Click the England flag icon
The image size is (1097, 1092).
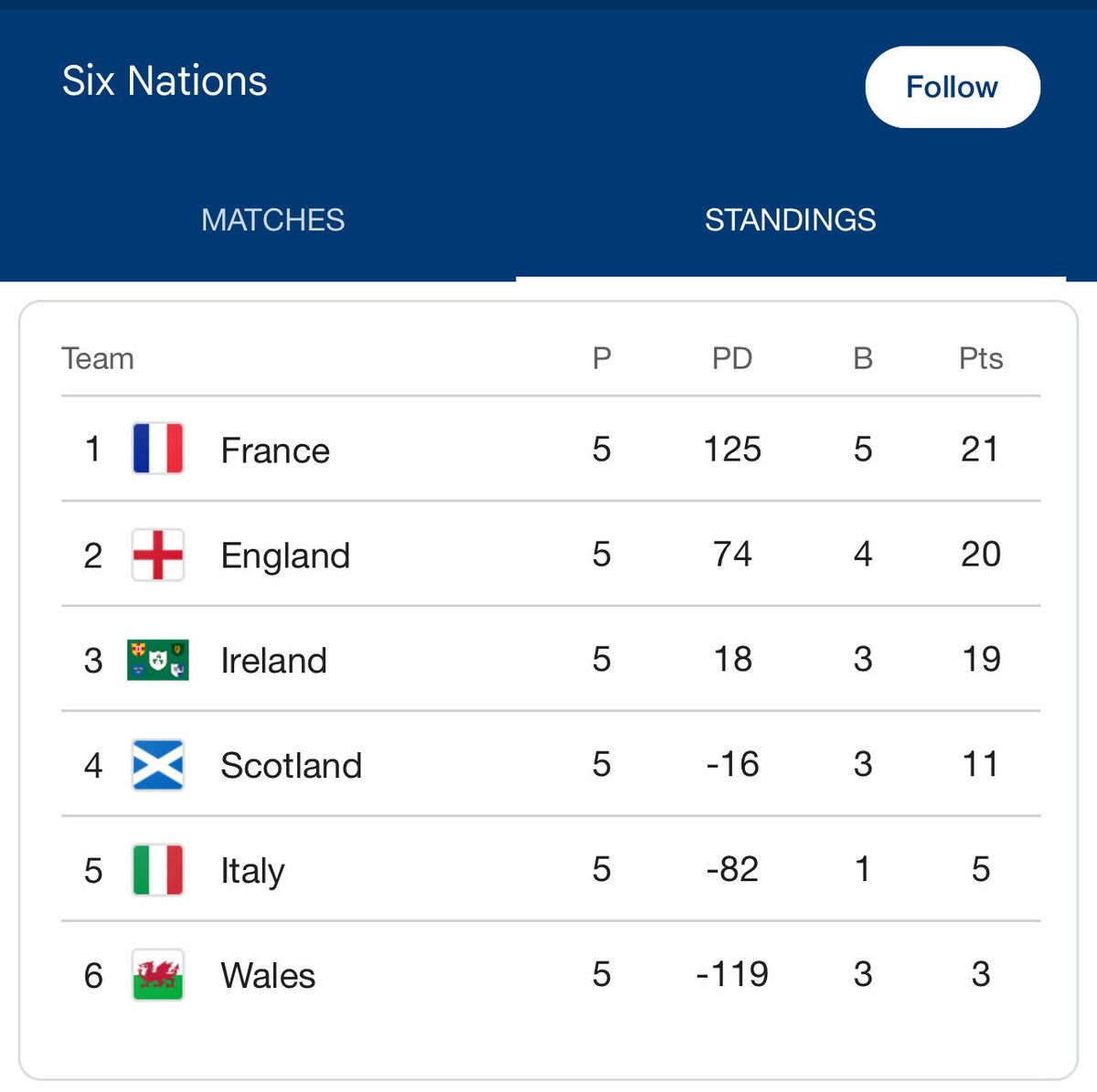(157, 555)
